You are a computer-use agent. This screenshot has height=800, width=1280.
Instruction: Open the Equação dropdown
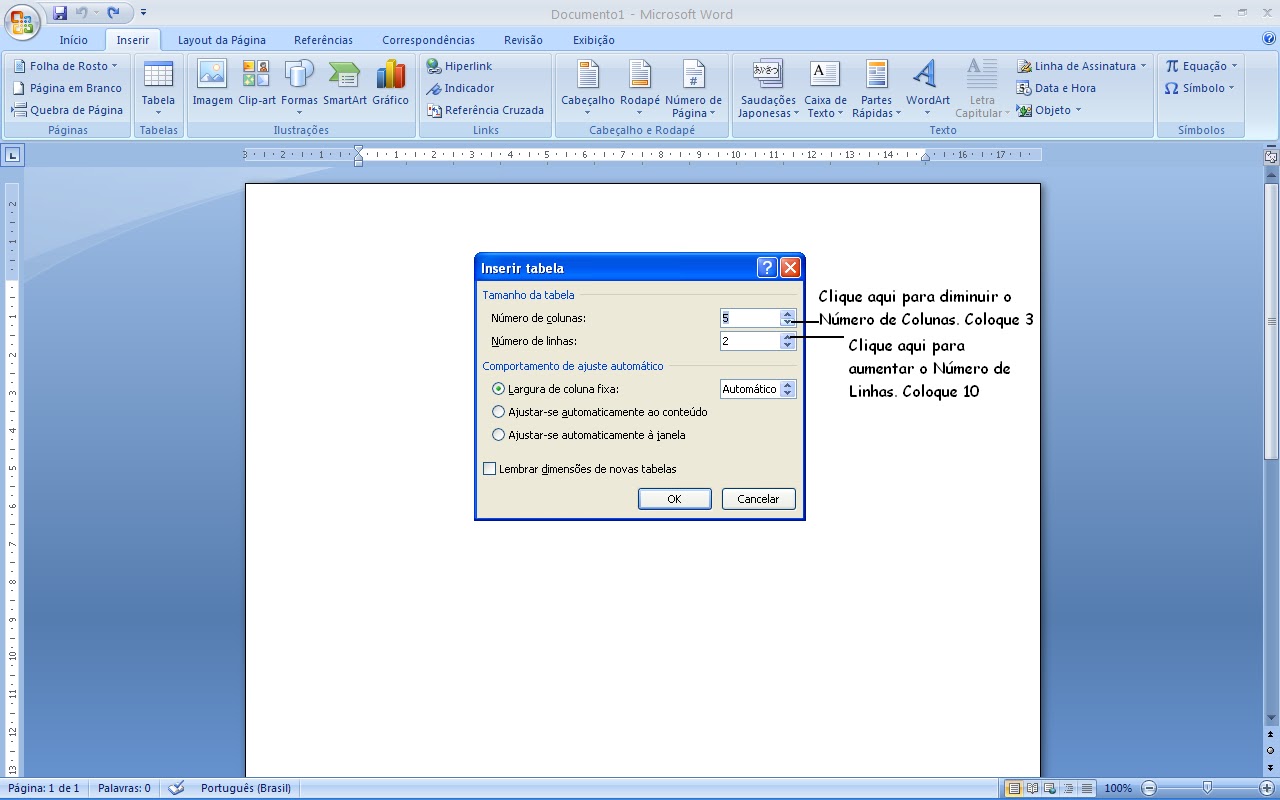coord(1234,66)
